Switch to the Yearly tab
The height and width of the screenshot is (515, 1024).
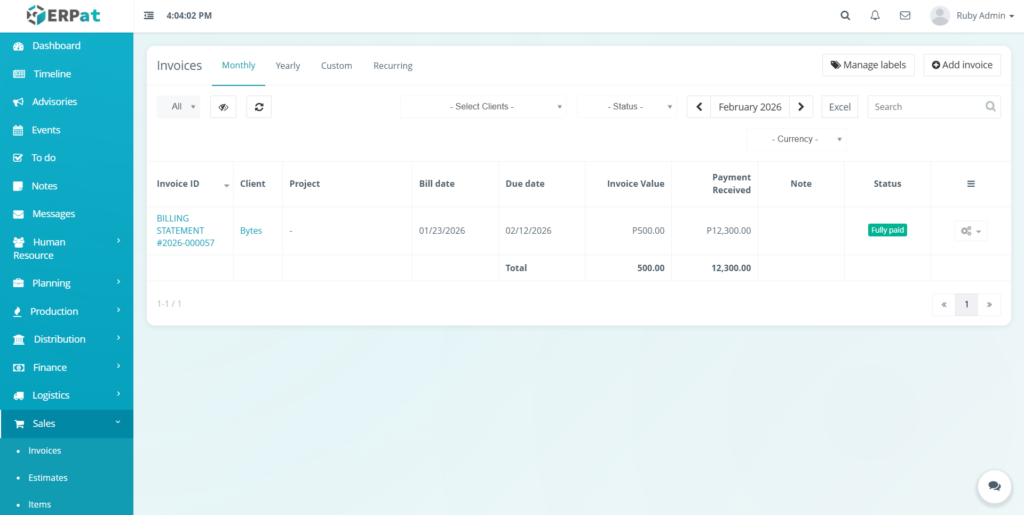(x=288, y=66)
